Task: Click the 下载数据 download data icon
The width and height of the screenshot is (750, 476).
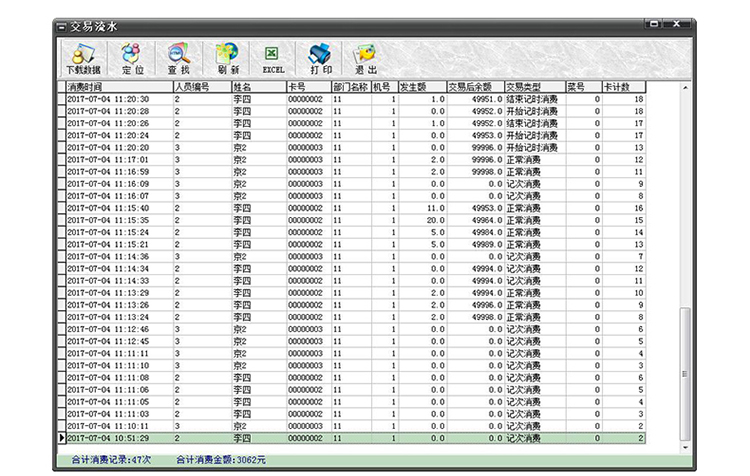Action: (84, 59)
